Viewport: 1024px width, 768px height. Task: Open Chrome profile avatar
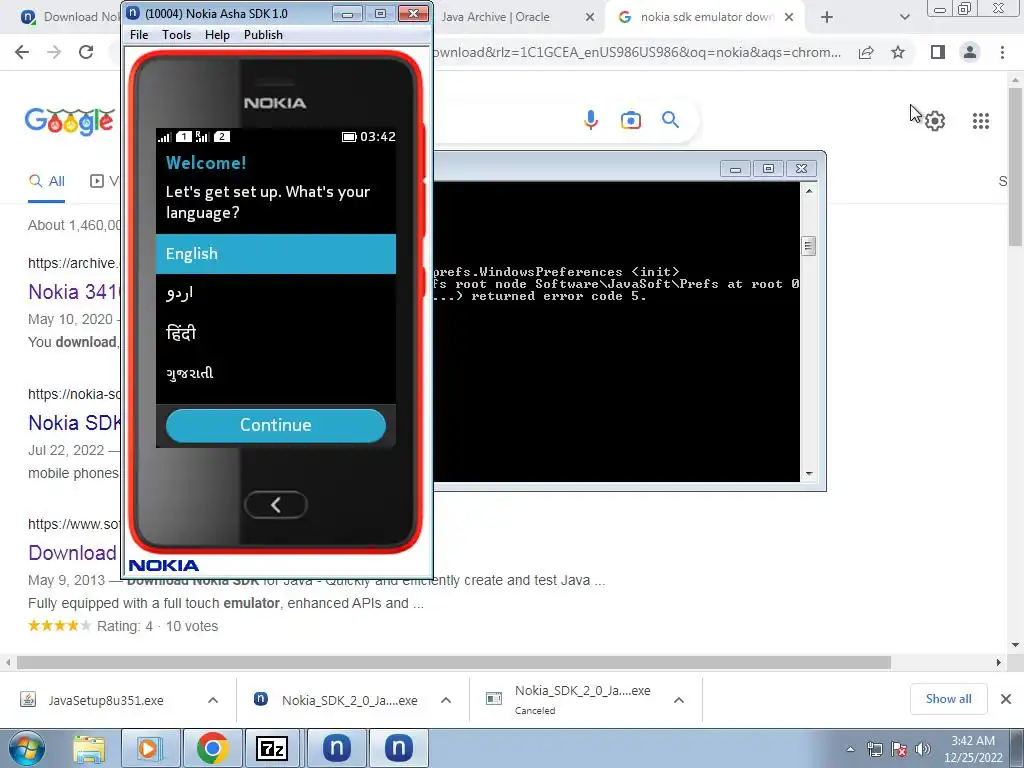(x=970, y=52)
